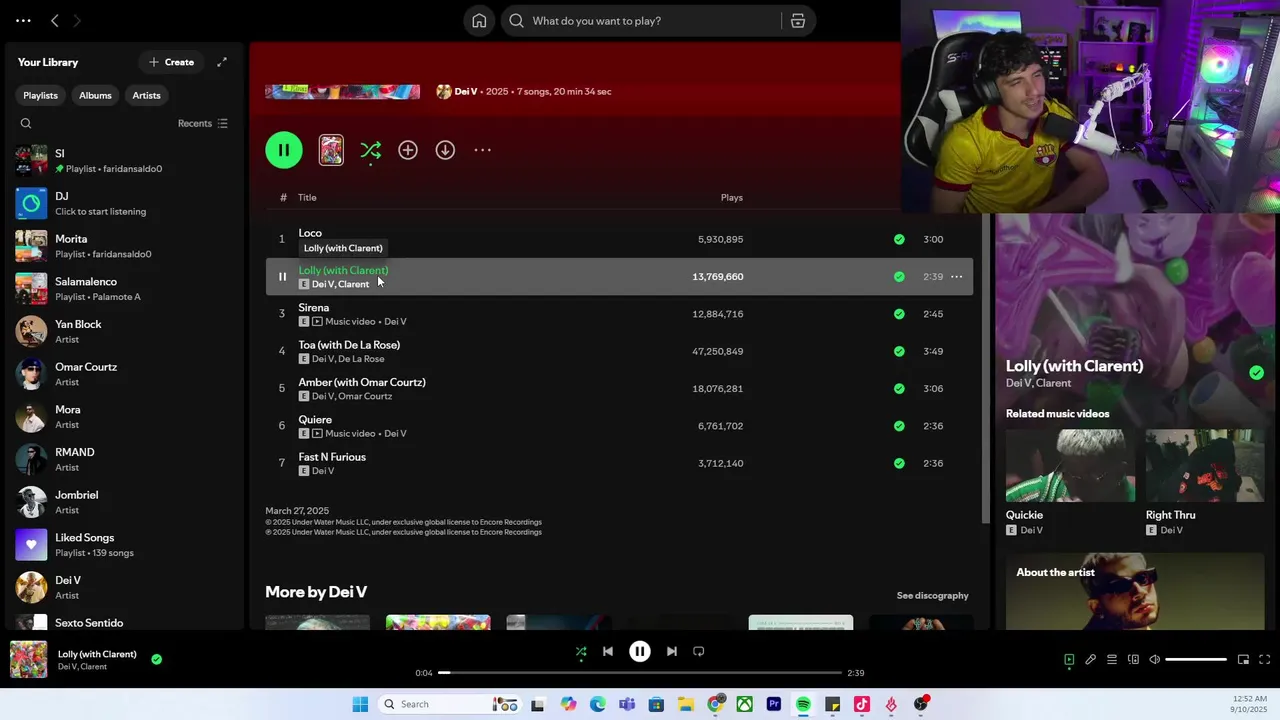Open Microsoft Edge from taskbar
This screenshot has width=1280, height=720.
click(x=597, y=704)
